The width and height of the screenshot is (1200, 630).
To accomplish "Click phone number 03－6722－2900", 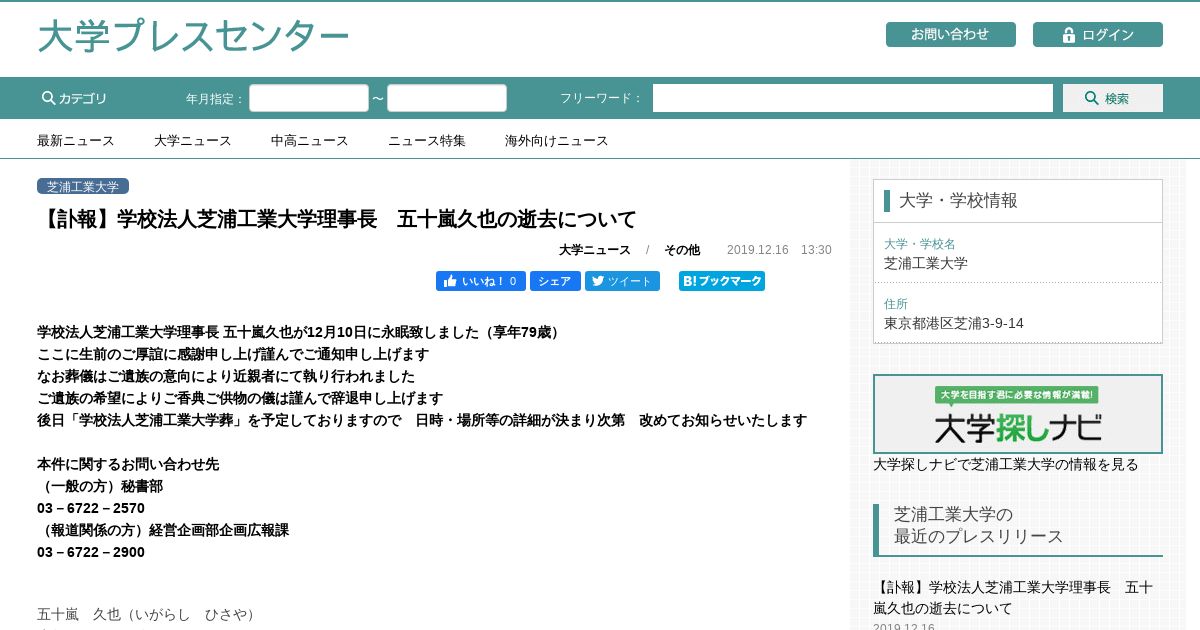I will [x=91, y=552].
